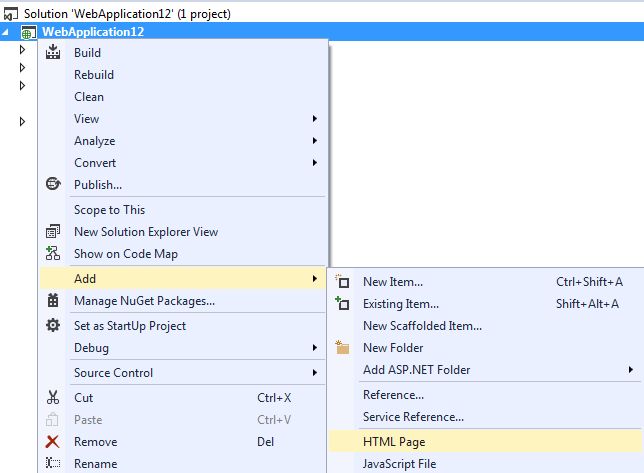The height and width of the screenshot is (473, 644).
Task: Click the Publish globe icon
Action: (x=53, y=184)
